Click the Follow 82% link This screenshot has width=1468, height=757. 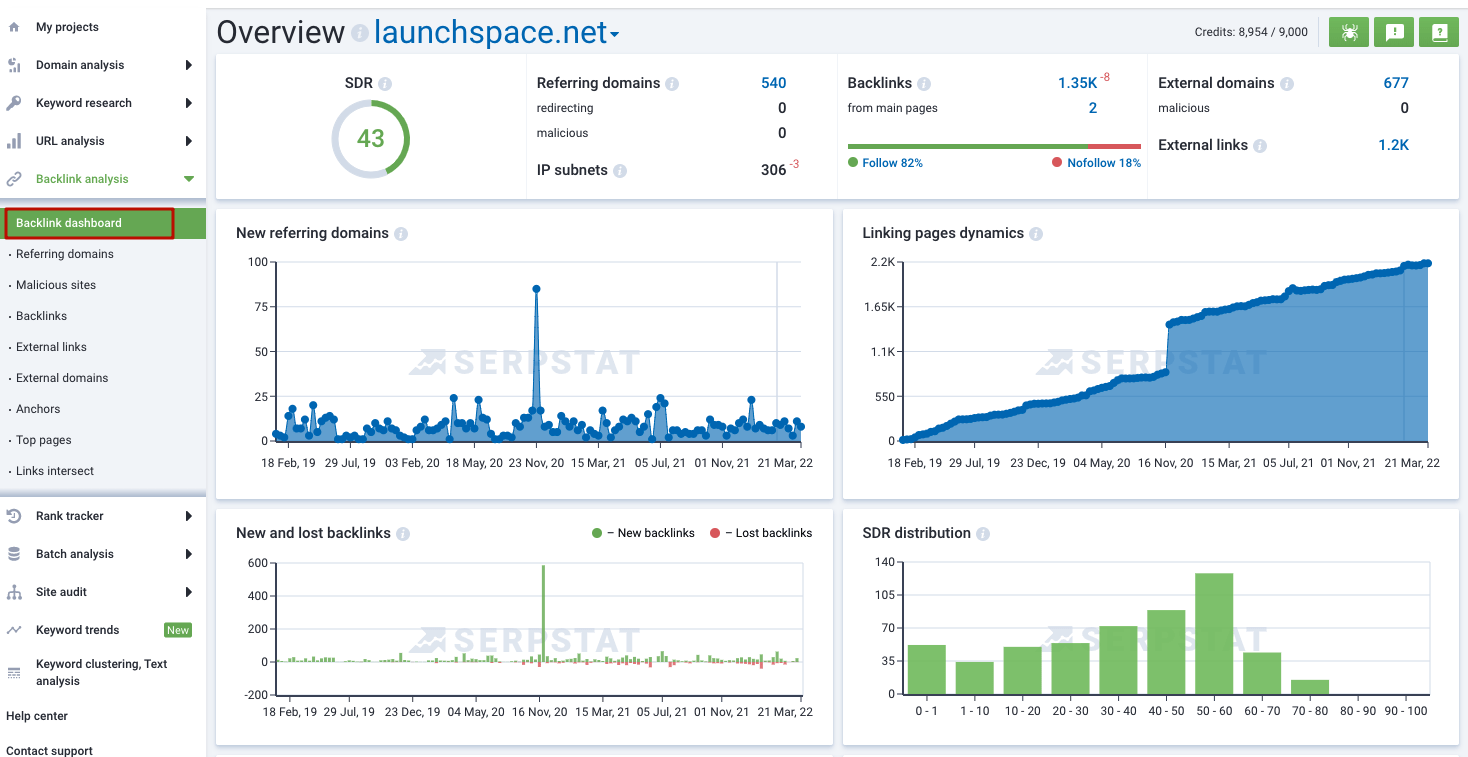point(892,163)
